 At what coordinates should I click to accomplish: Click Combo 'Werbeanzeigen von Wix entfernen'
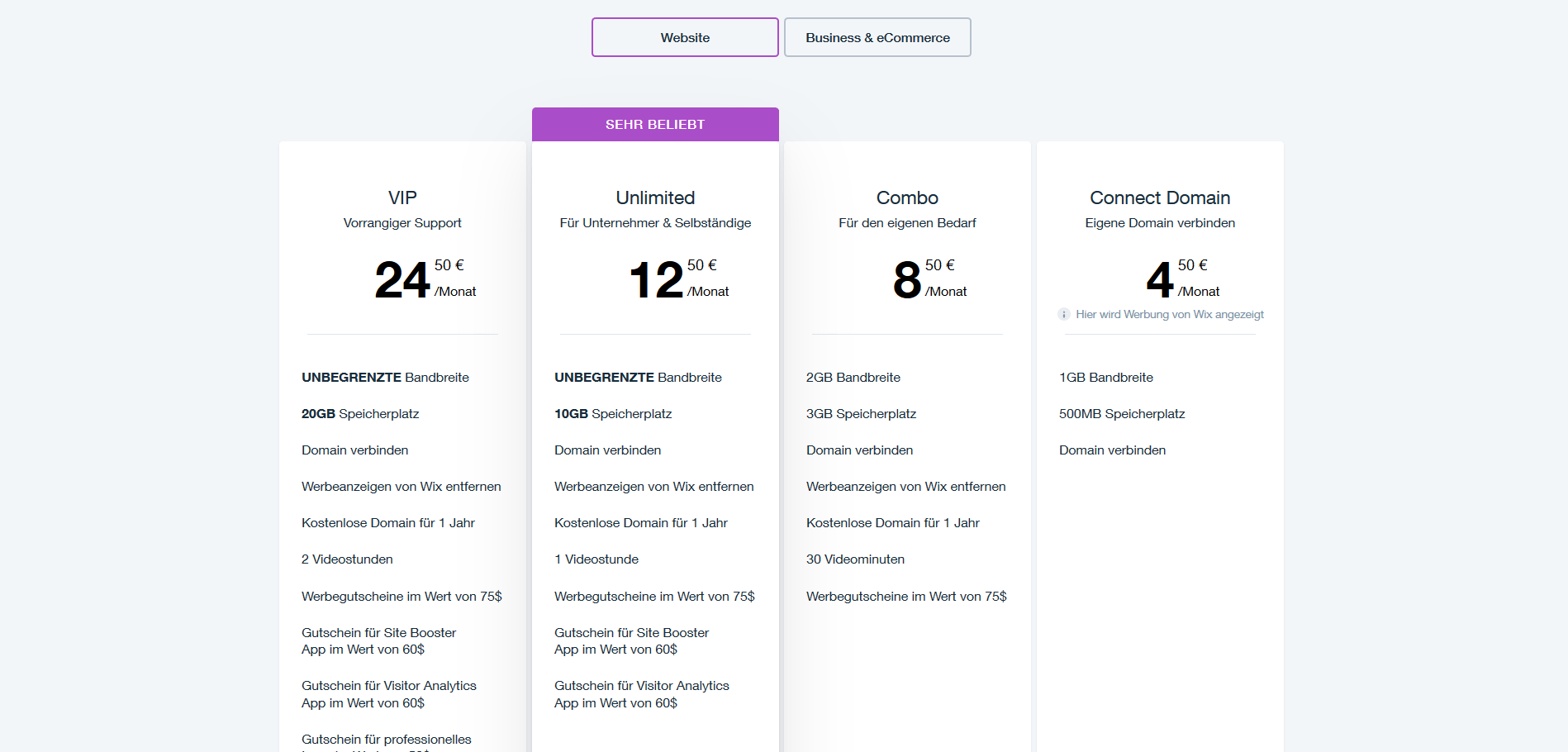(906, 486)
